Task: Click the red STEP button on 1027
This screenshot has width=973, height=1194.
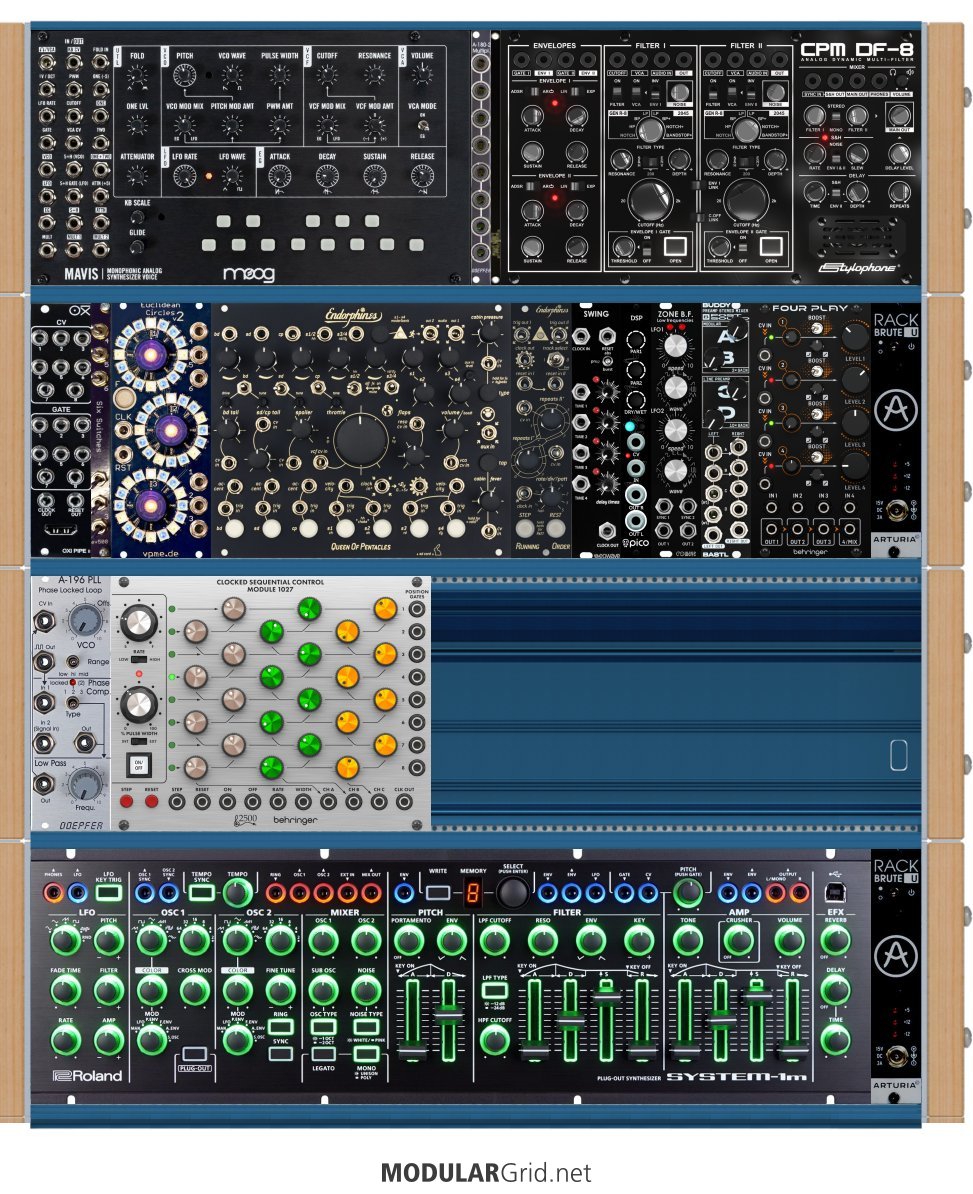Action: pos(126,801)
